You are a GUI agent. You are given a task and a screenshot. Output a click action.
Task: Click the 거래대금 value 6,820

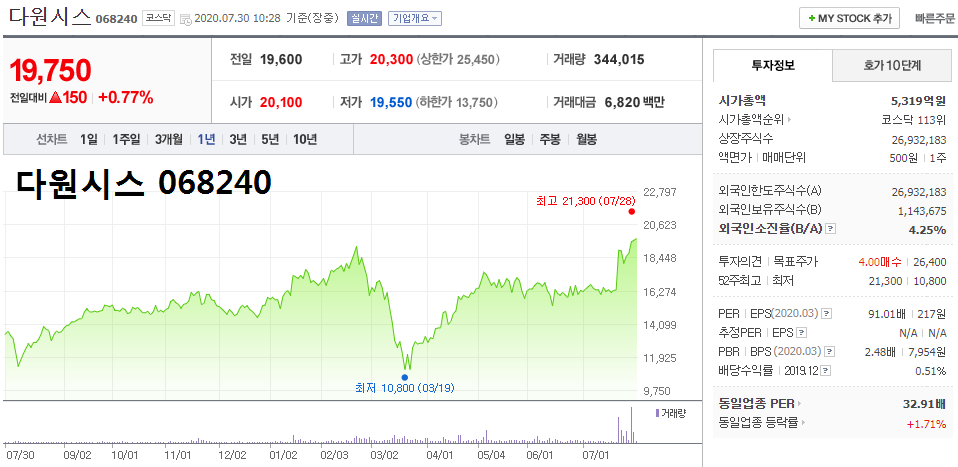pyautogui.click(x=621, y=102)
